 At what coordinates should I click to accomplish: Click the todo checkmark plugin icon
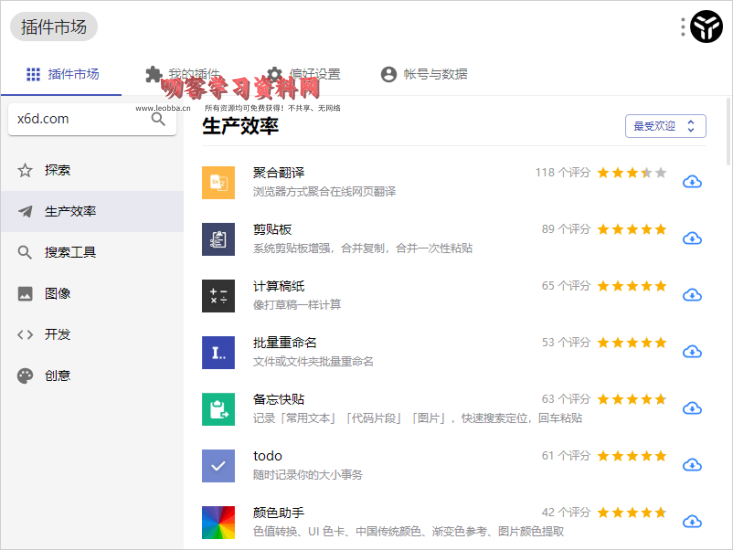click(218, 466)
